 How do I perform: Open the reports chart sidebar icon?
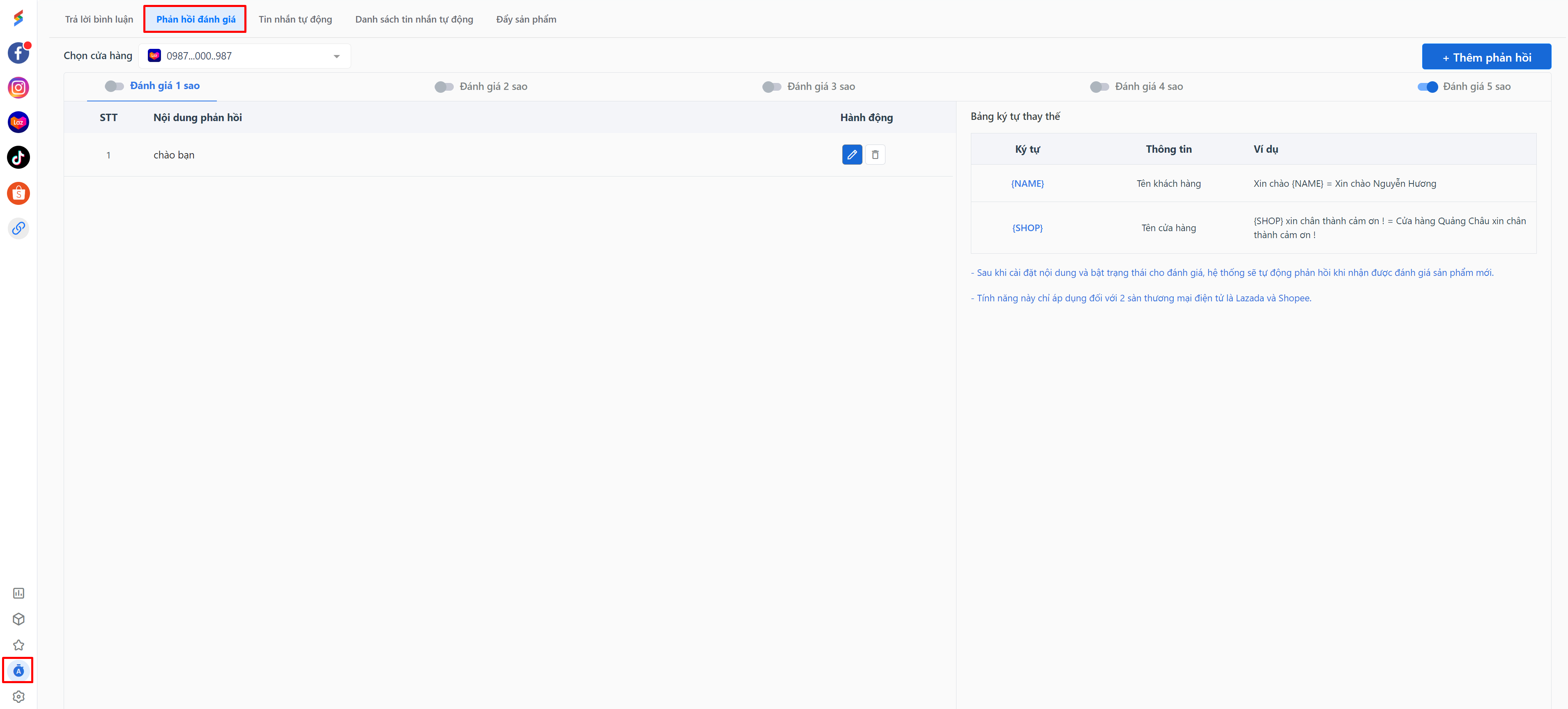pyautogui.click(x=18, y=593)
